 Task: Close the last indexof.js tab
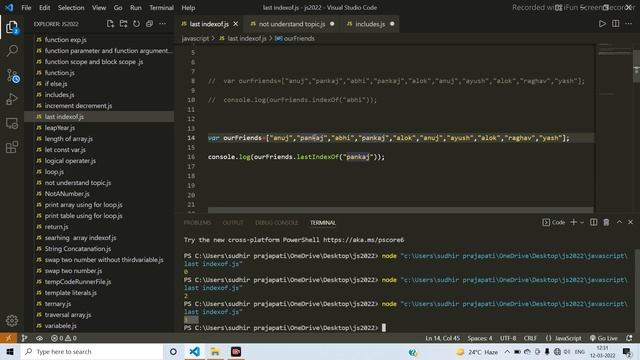pos(236,24)
